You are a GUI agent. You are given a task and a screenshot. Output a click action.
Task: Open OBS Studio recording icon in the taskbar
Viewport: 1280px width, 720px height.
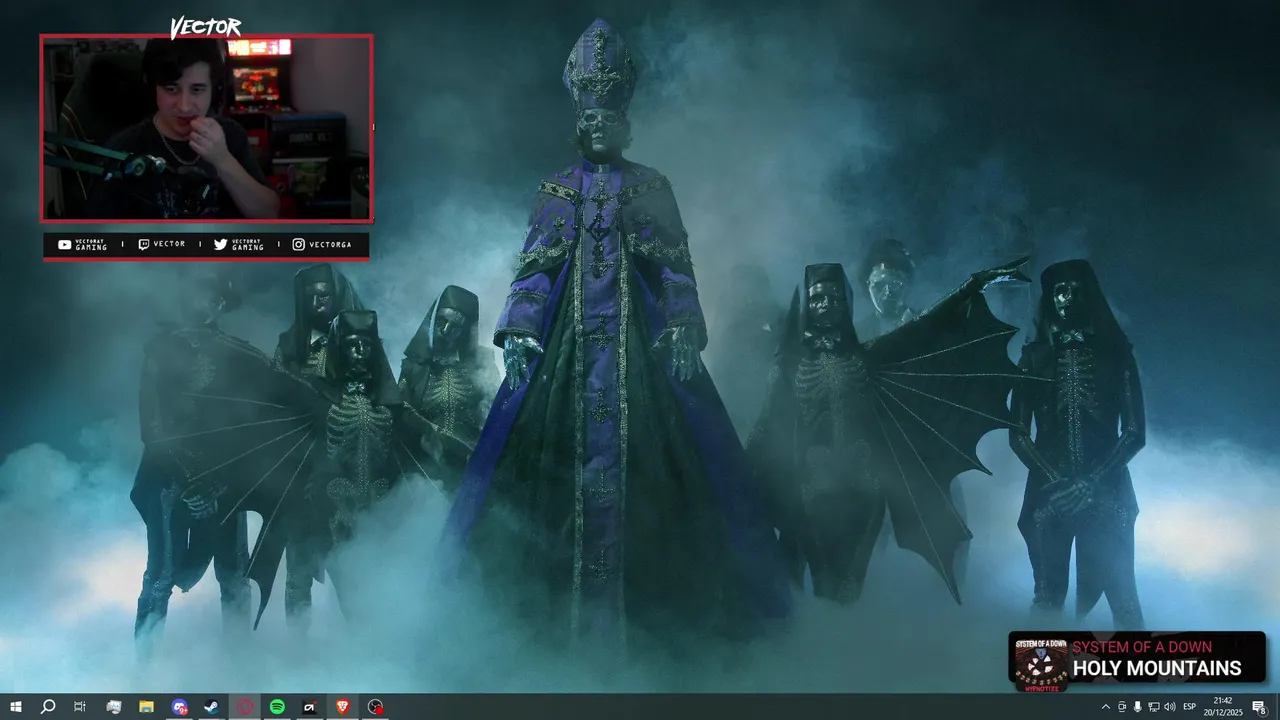(375, 707)
